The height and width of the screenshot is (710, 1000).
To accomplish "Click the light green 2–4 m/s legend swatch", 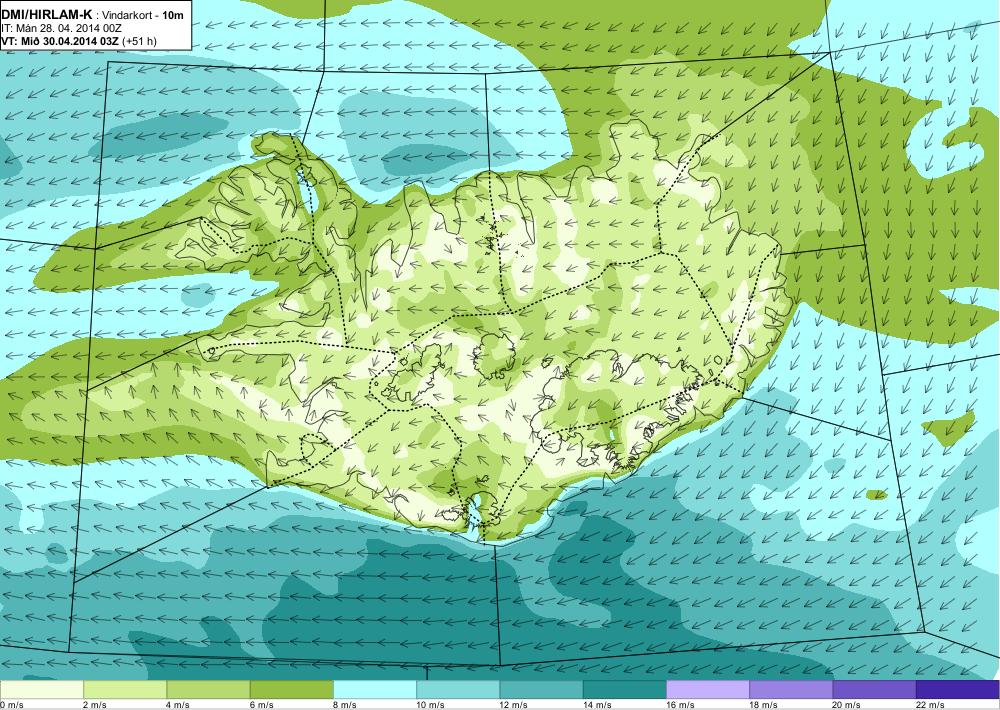I will pyautogui.click(x=125, y=690).
